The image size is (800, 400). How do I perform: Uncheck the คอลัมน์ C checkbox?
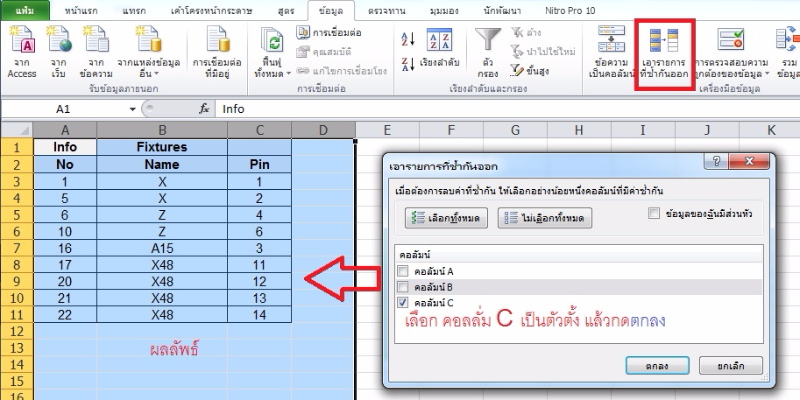click(403, 303)
